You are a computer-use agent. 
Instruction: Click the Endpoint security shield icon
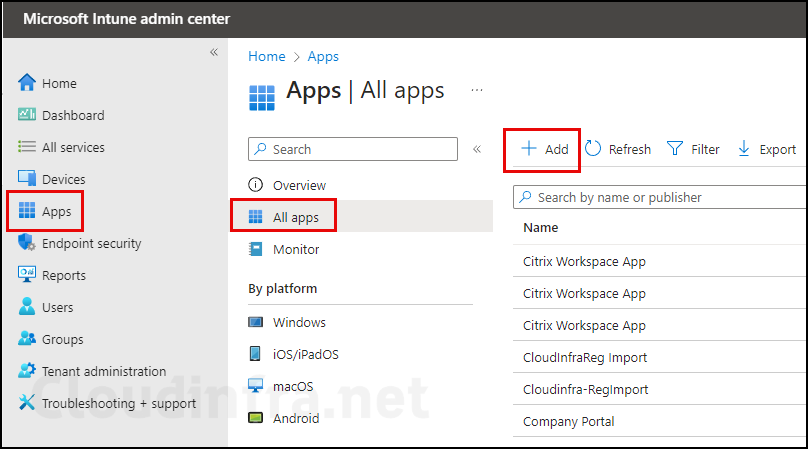[x=27, y=243]
